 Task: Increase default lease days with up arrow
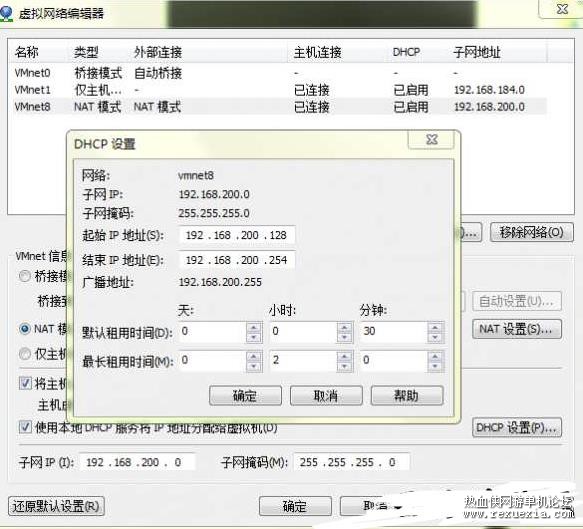point(254,328)
